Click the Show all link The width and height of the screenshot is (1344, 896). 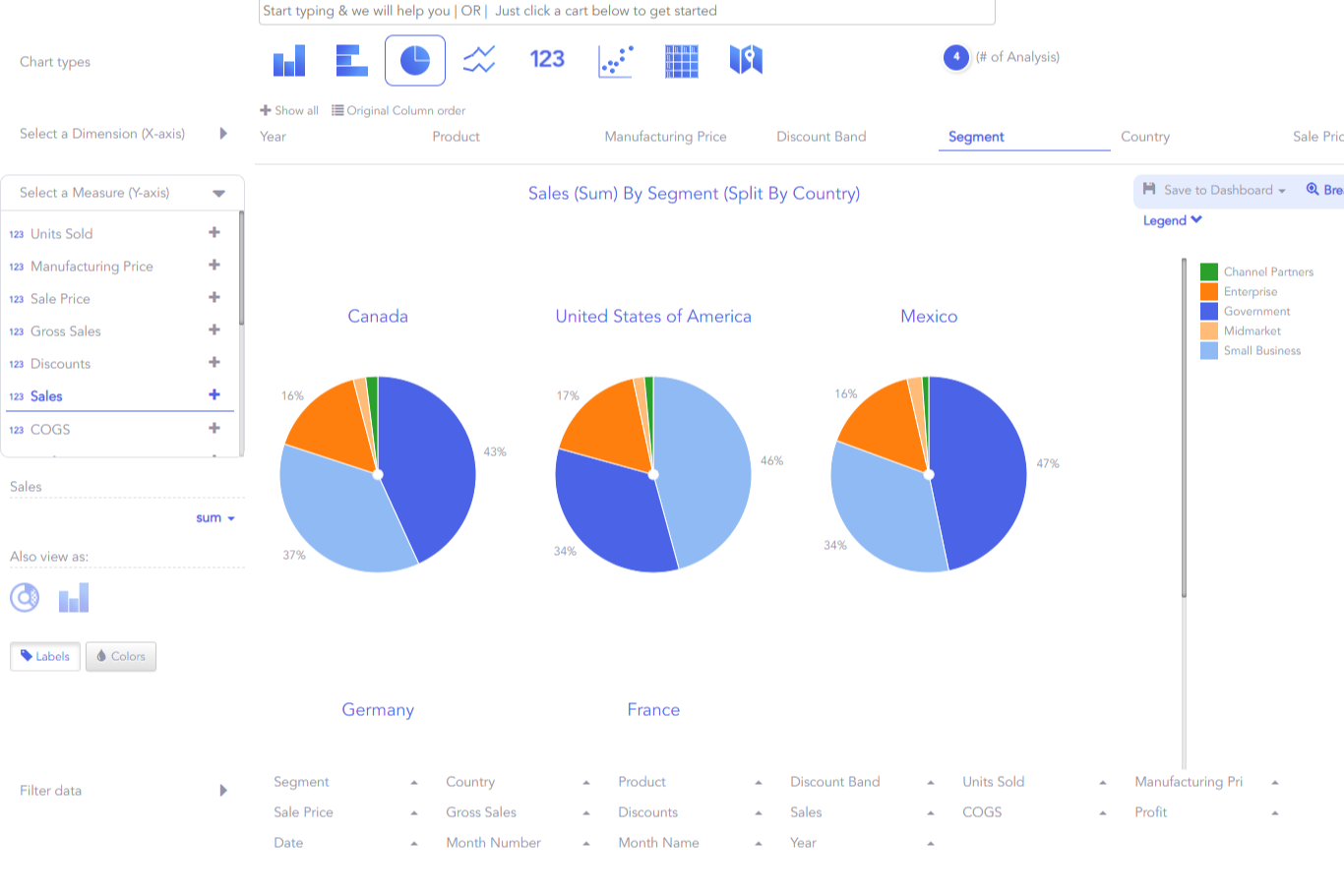(289, 110)
